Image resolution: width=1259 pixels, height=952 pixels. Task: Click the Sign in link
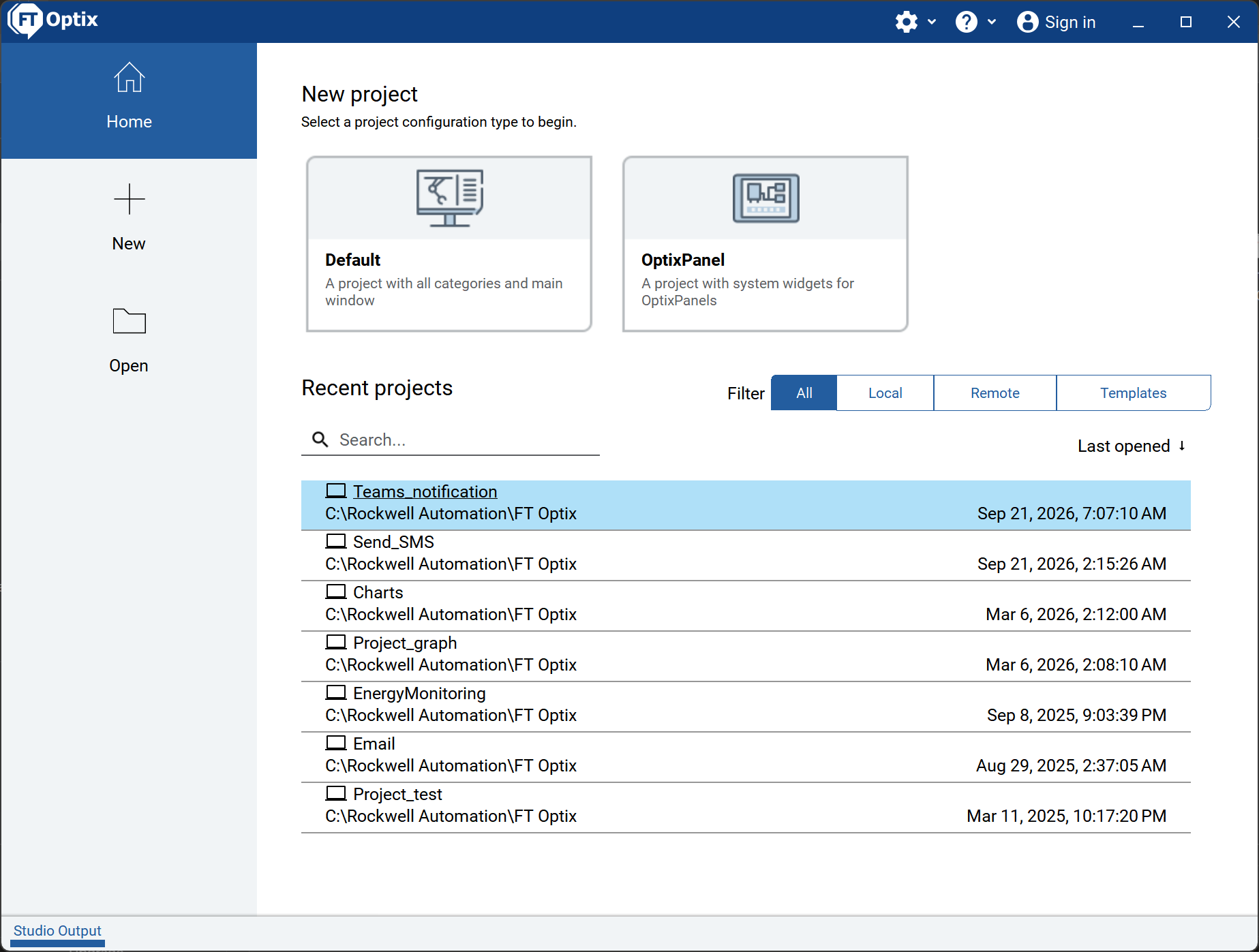pyautogui.click(x=1070, y=22)
